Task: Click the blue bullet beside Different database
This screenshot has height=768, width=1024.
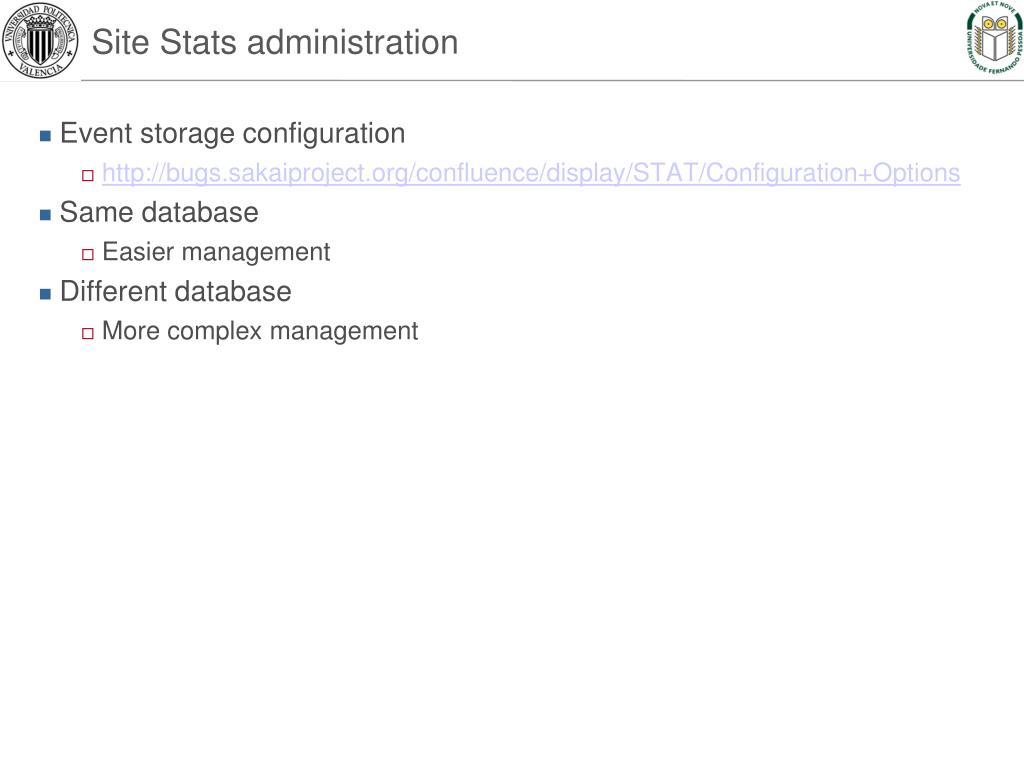Action: 45,294
